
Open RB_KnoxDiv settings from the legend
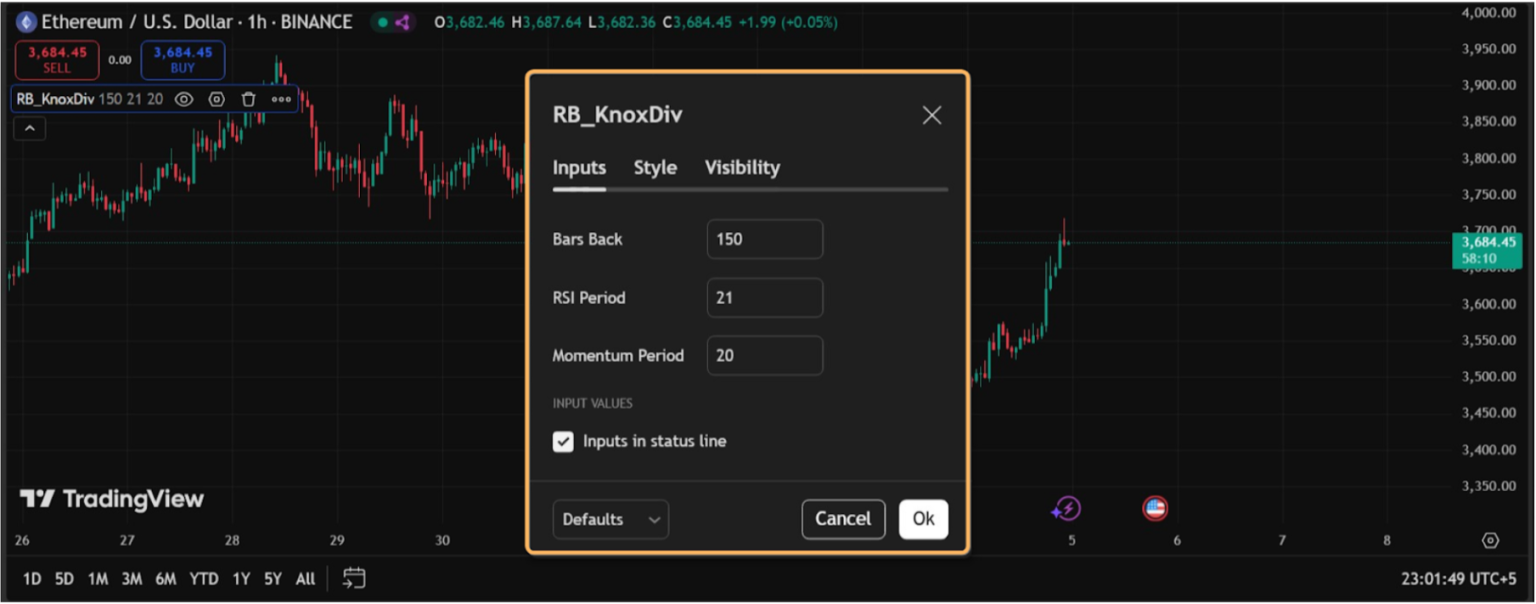pos(216,99)
